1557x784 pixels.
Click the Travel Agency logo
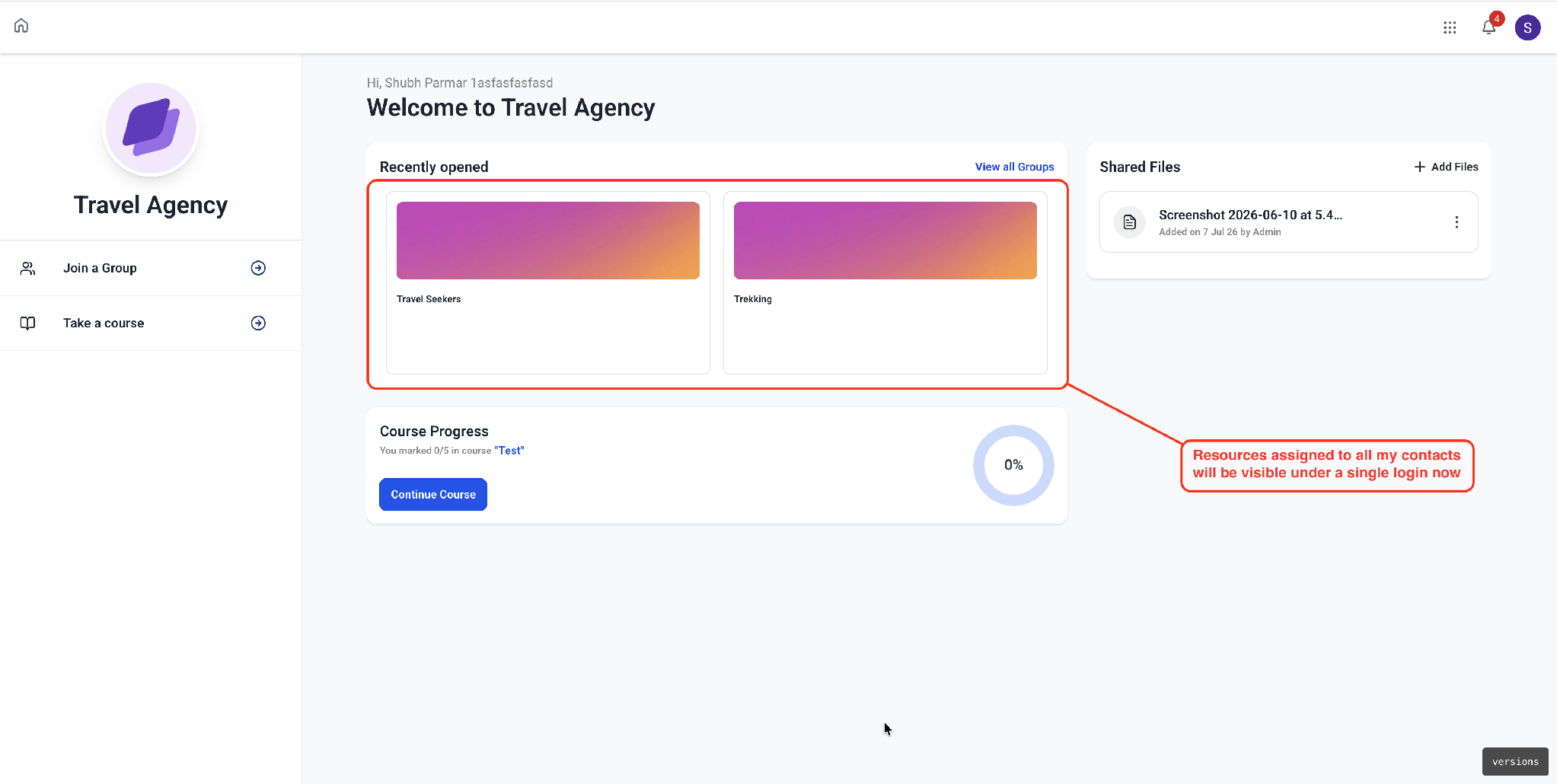[x=151, y=129]
